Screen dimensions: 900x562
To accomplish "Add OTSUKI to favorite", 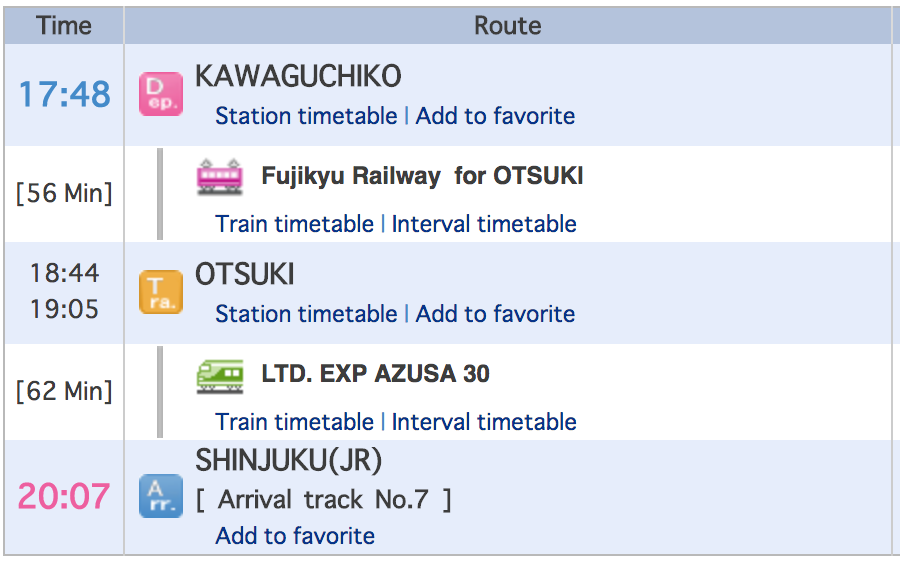I will click(495, 314).
